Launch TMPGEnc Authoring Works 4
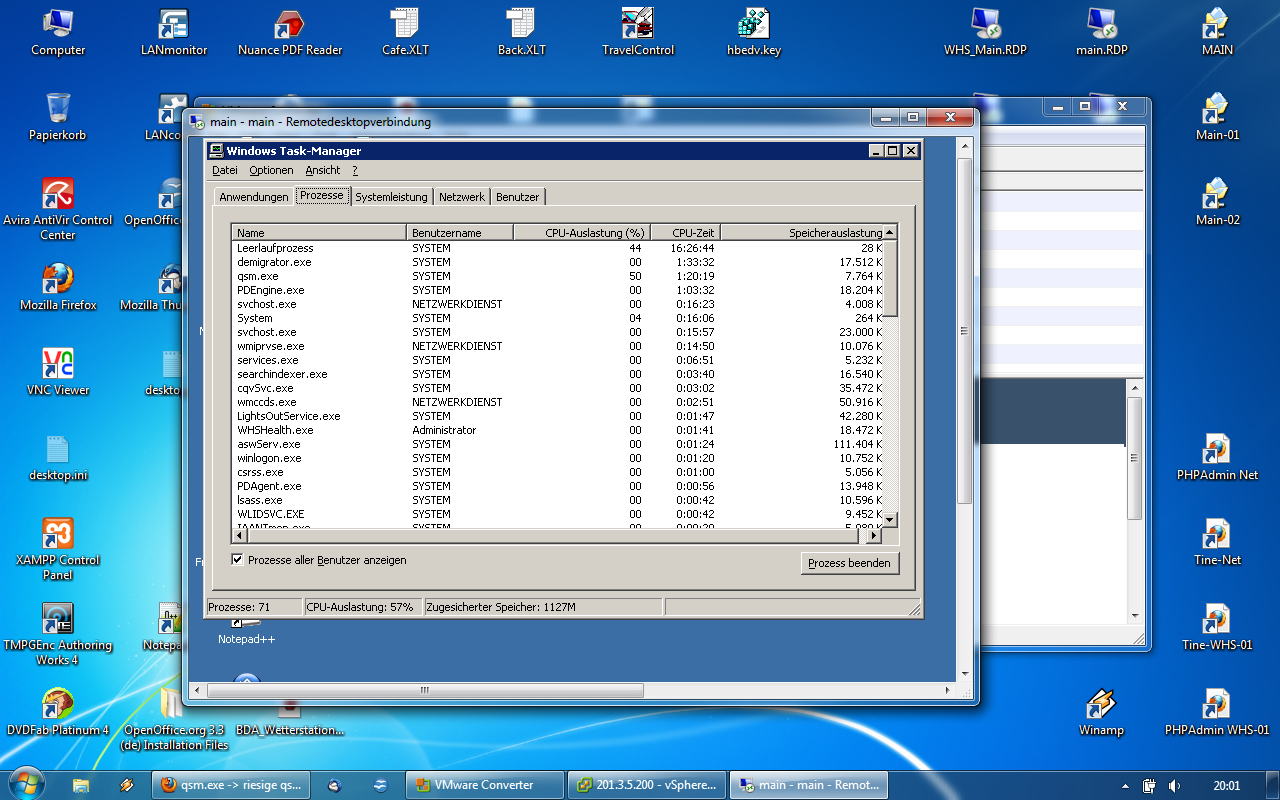Viewport: 1280px width, 800px height. pos(58,634)
